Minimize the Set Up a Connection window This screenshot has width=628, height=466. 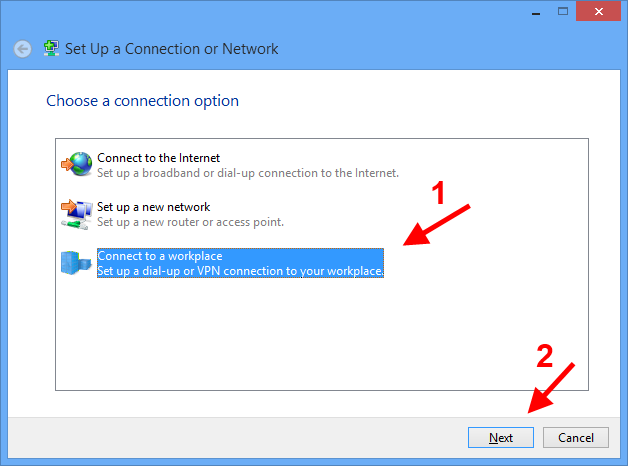tap(536, 12)
